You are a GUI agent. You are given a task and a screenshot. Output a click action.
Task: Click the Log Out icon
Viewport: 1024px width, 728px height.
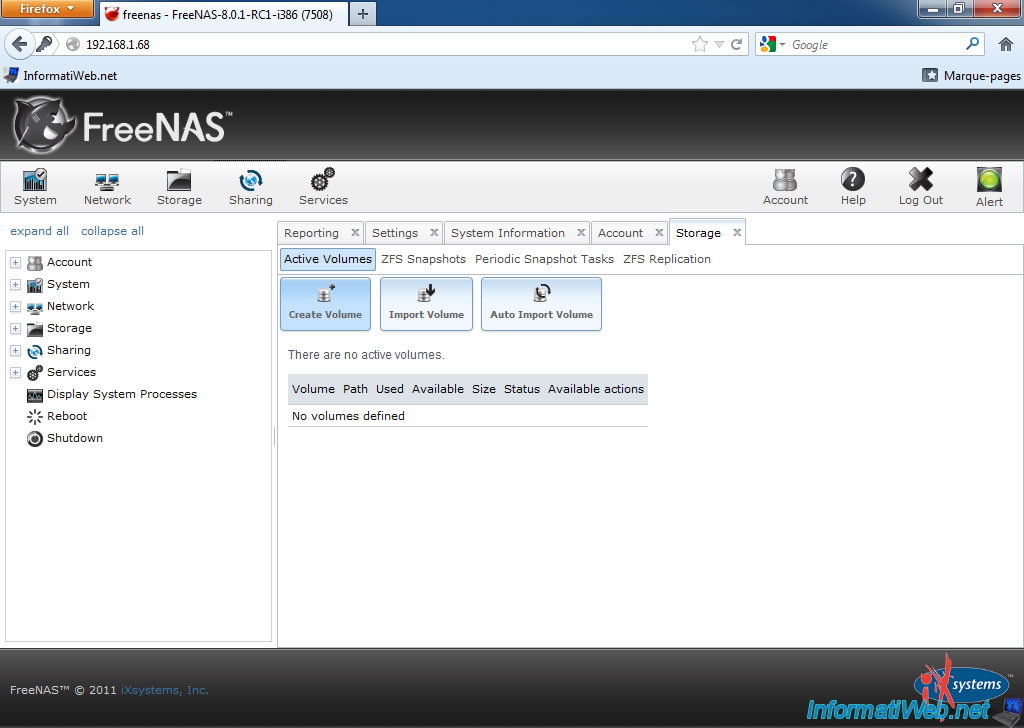(x=921, y=187)
